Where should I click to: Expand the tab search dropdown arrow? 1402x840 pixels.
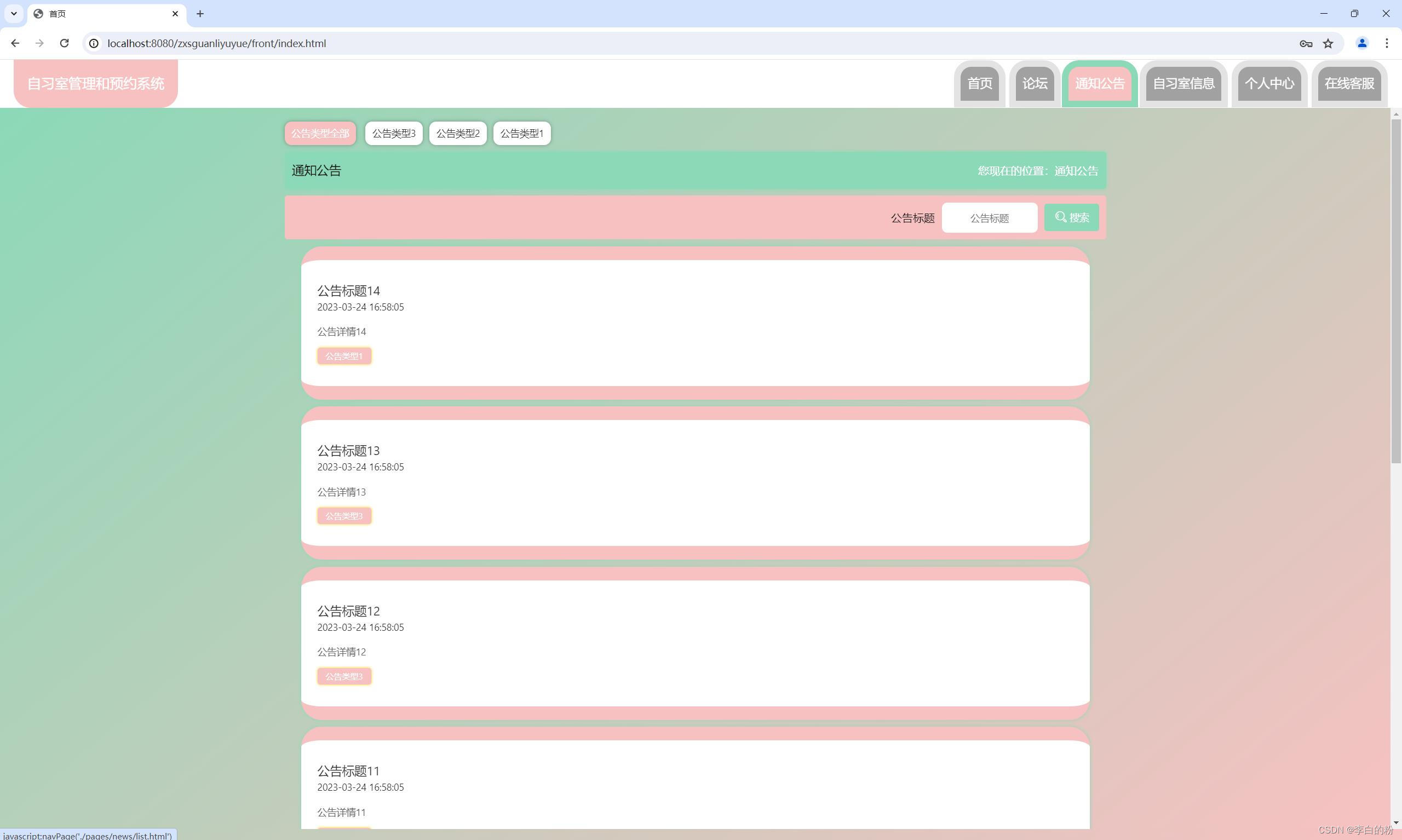[x=14, y=14]
